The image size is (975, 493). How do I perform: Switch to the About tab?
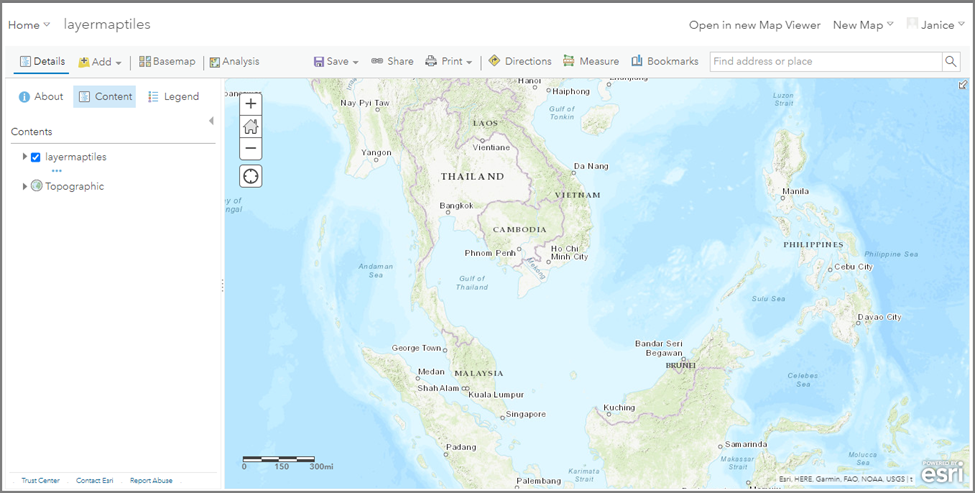point(41,96)
